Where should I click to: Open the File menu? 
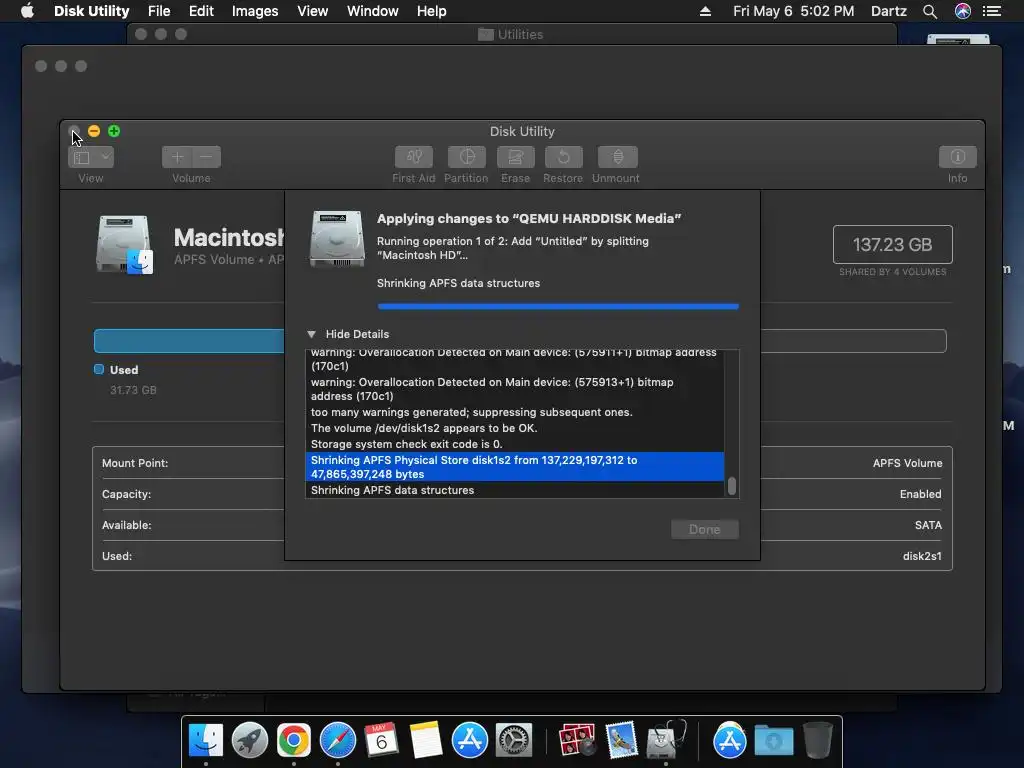pyautogui.click(x=159, y=11)
